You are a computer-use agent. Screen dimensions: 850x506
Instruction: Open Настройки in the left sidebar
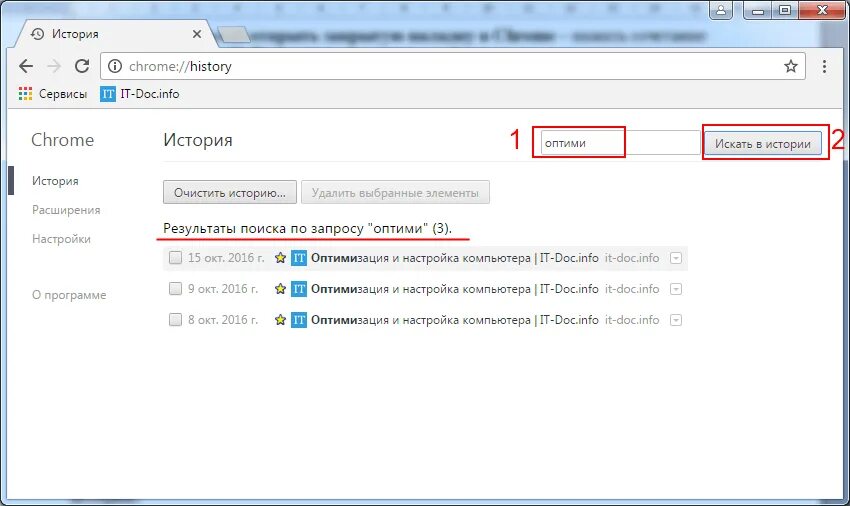click(x=61, y=239)
